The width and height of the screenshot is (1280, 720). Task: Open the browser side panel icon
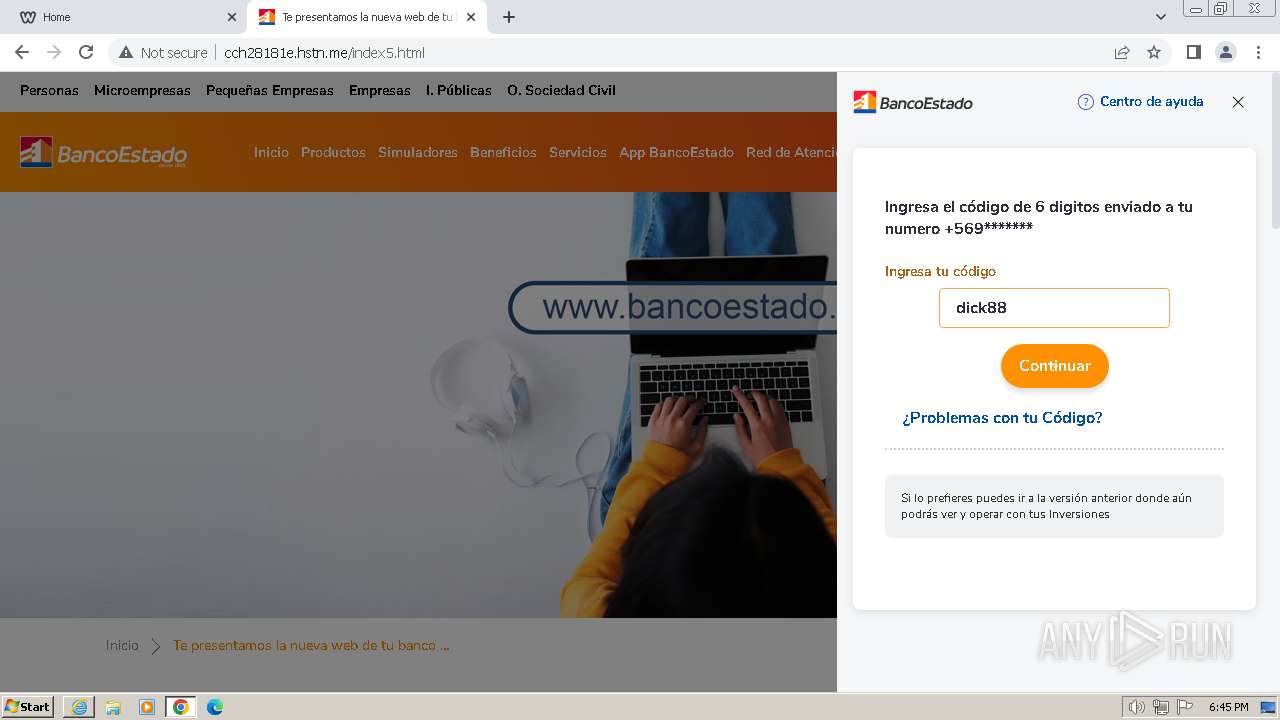coord(1193,52)
